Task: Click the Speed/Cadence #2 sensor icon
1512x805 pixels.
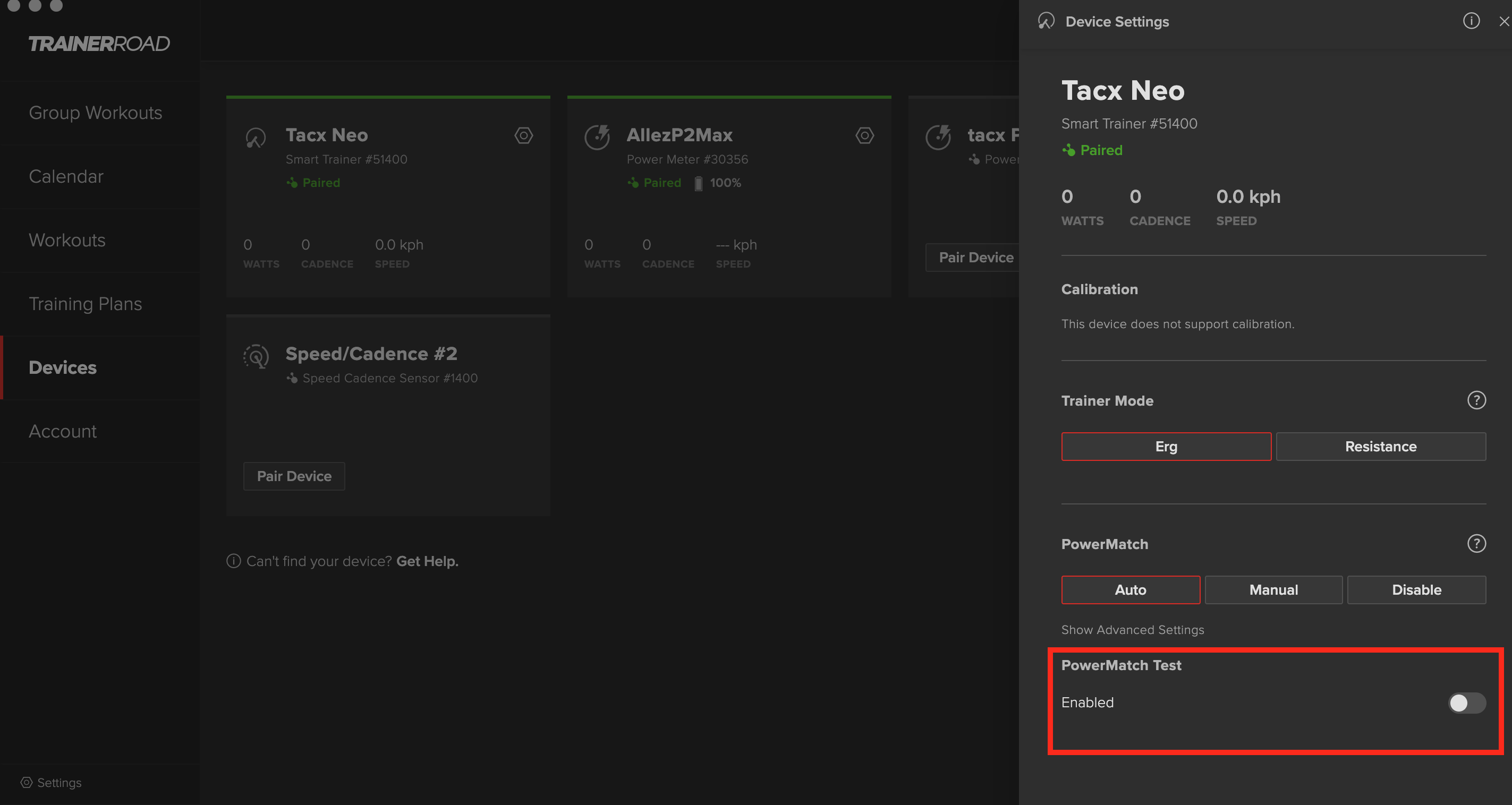Action: tap(256, 356)
